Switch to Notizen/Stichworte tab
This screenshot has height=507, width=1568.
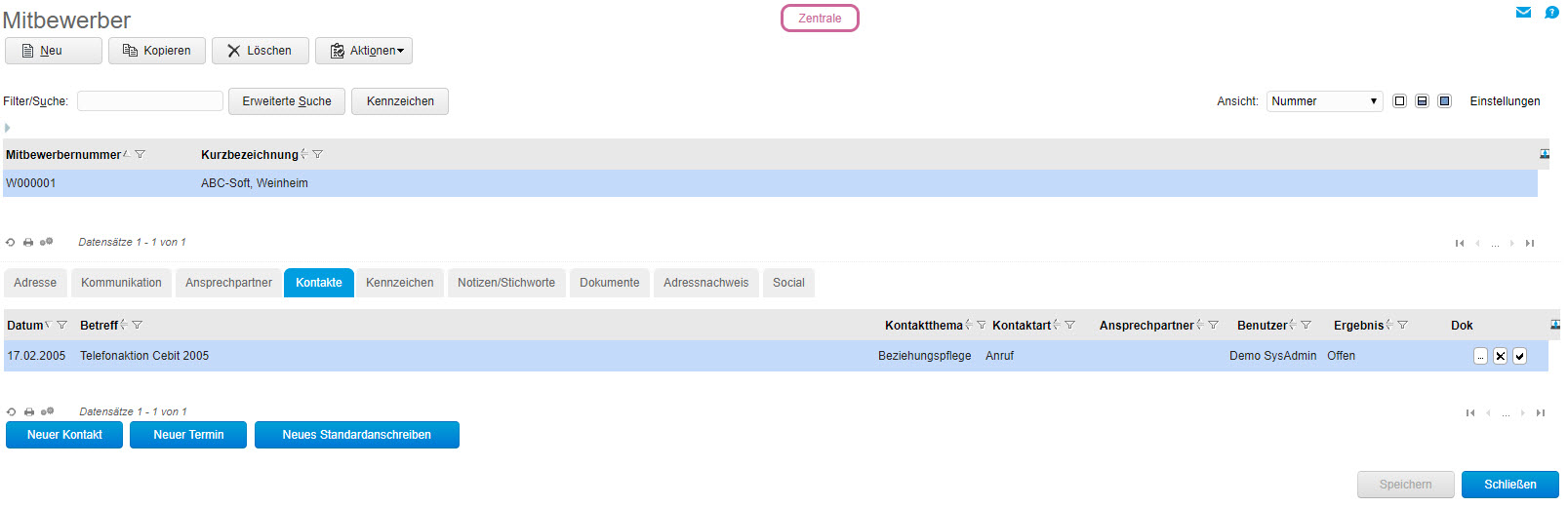tap(506, 283)
